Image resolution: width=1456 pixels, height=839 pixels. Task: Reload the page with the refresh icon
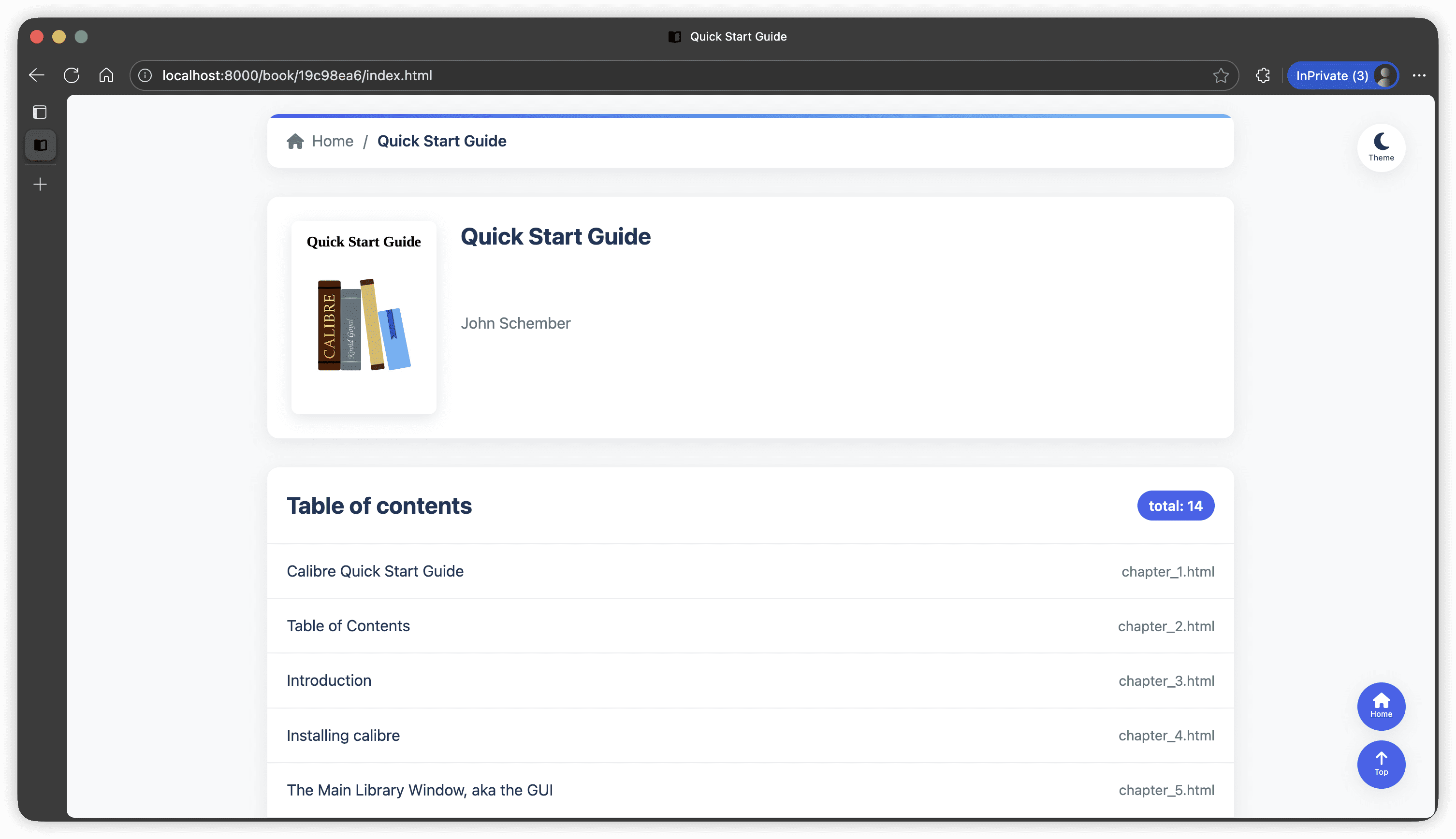72,75
